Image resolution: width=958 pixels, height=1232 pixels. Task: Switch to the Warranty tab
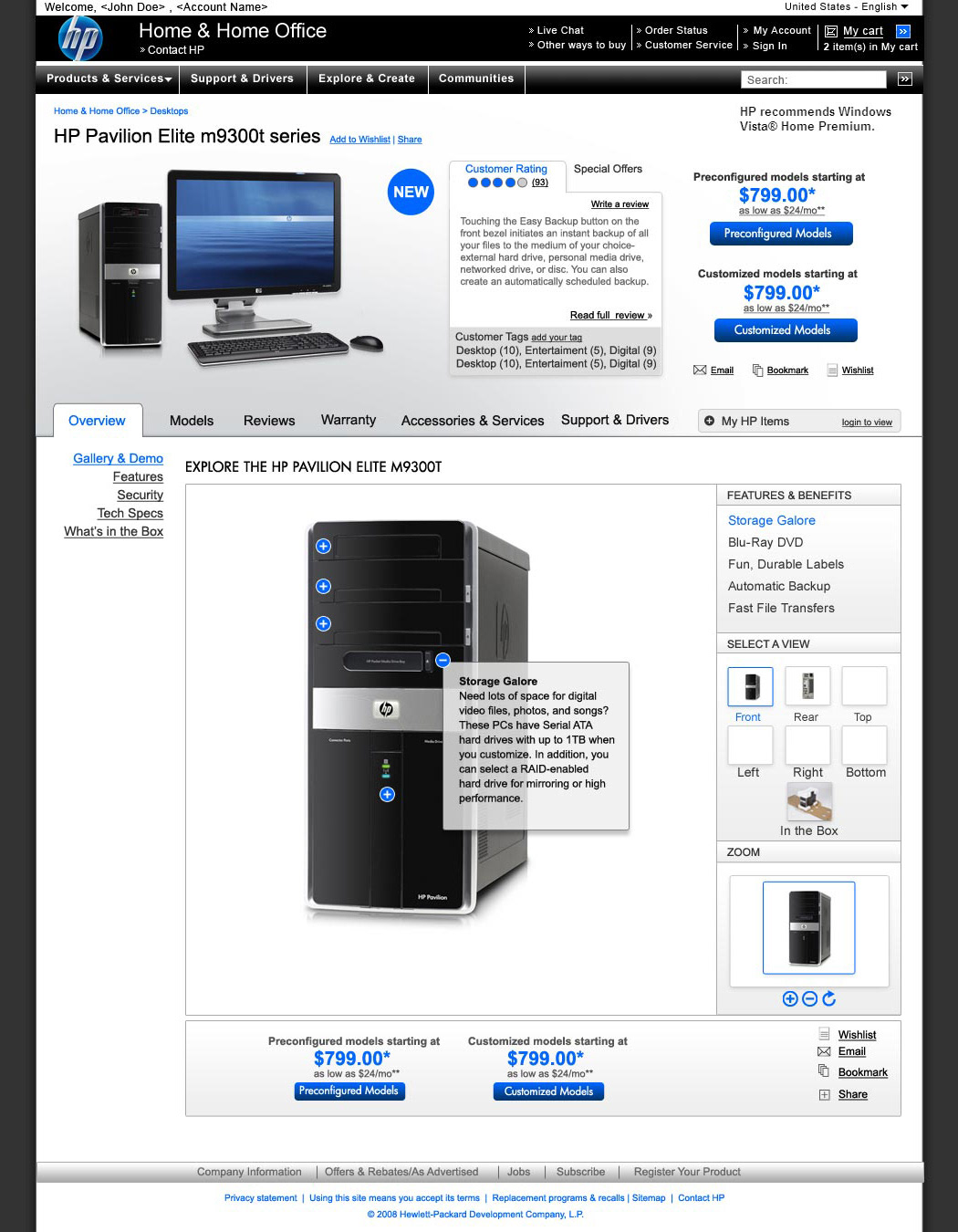349,420
